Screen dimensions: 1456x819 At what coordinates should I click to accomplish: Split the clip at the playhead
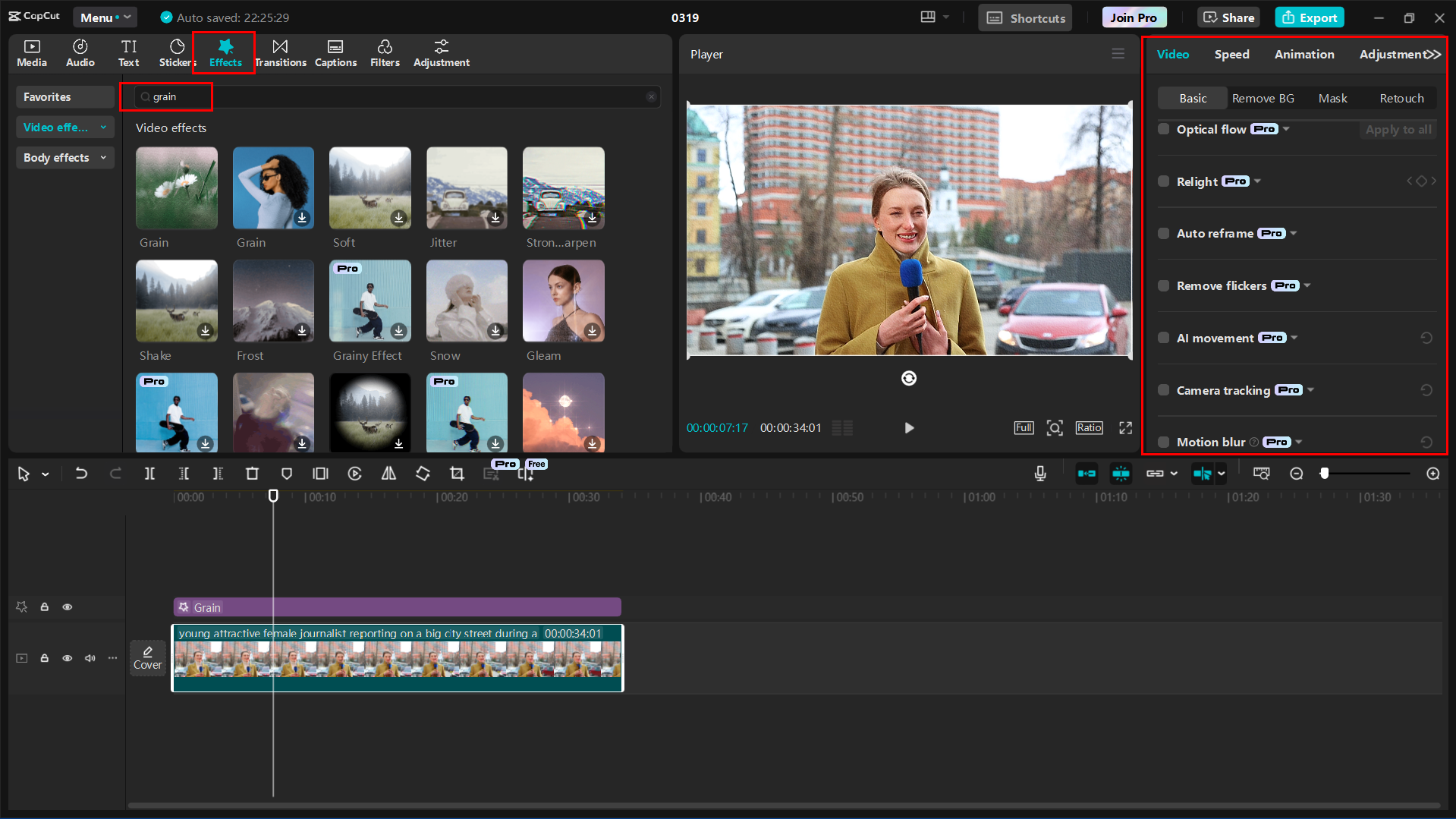point(149,473)
